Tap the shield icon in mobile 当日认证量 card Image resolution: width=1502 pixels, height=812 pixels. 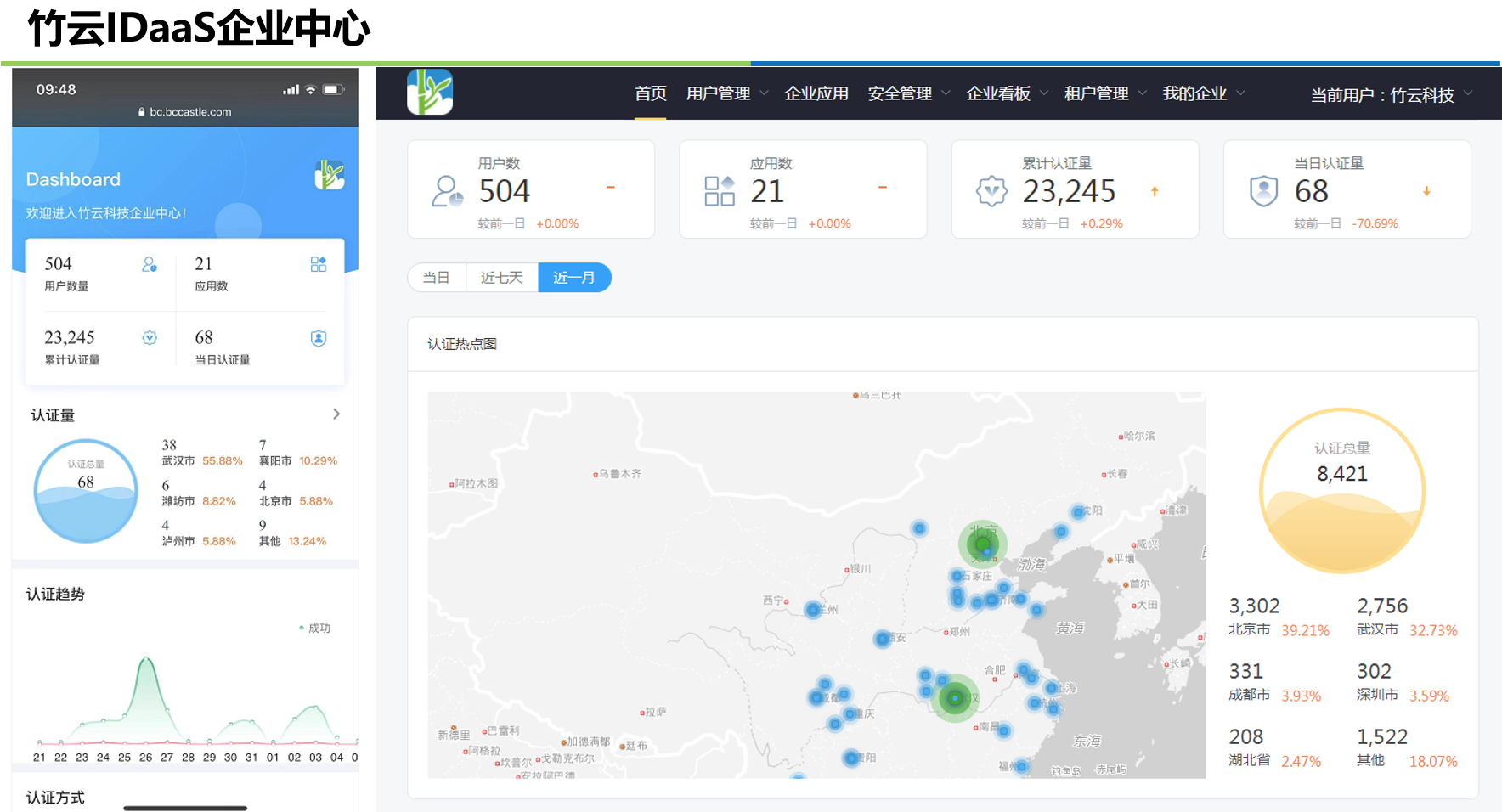click(x=319, y=338)
